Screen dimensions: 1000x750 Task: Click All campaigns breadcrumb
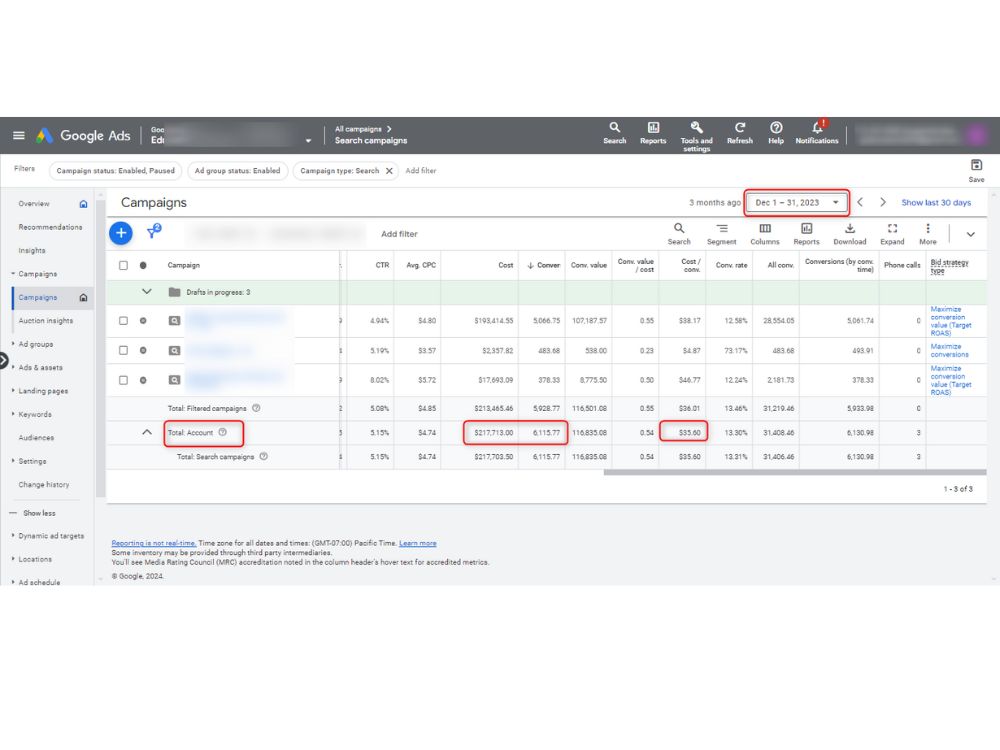pos(358,129)
